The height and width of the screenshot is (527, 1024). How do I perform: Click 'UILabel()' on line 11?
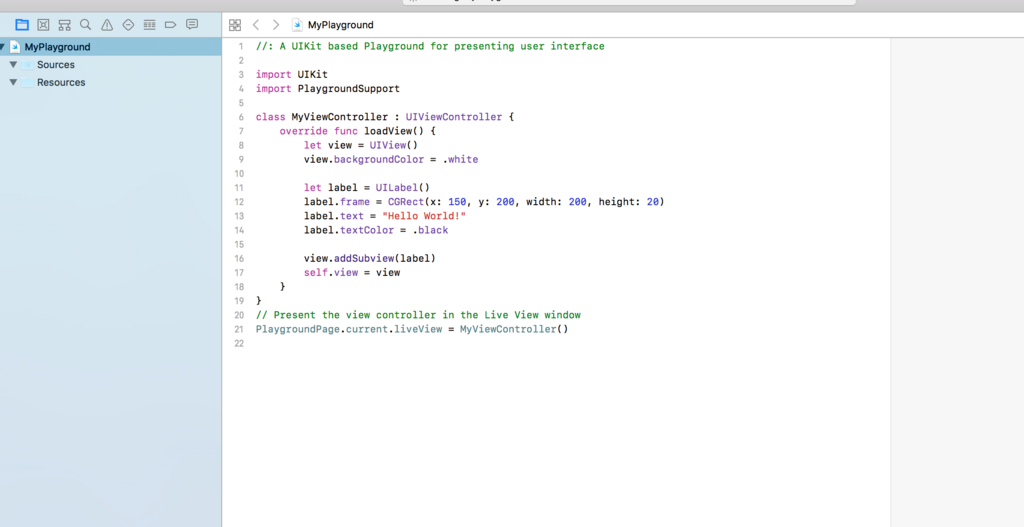[x=403, y=188]
